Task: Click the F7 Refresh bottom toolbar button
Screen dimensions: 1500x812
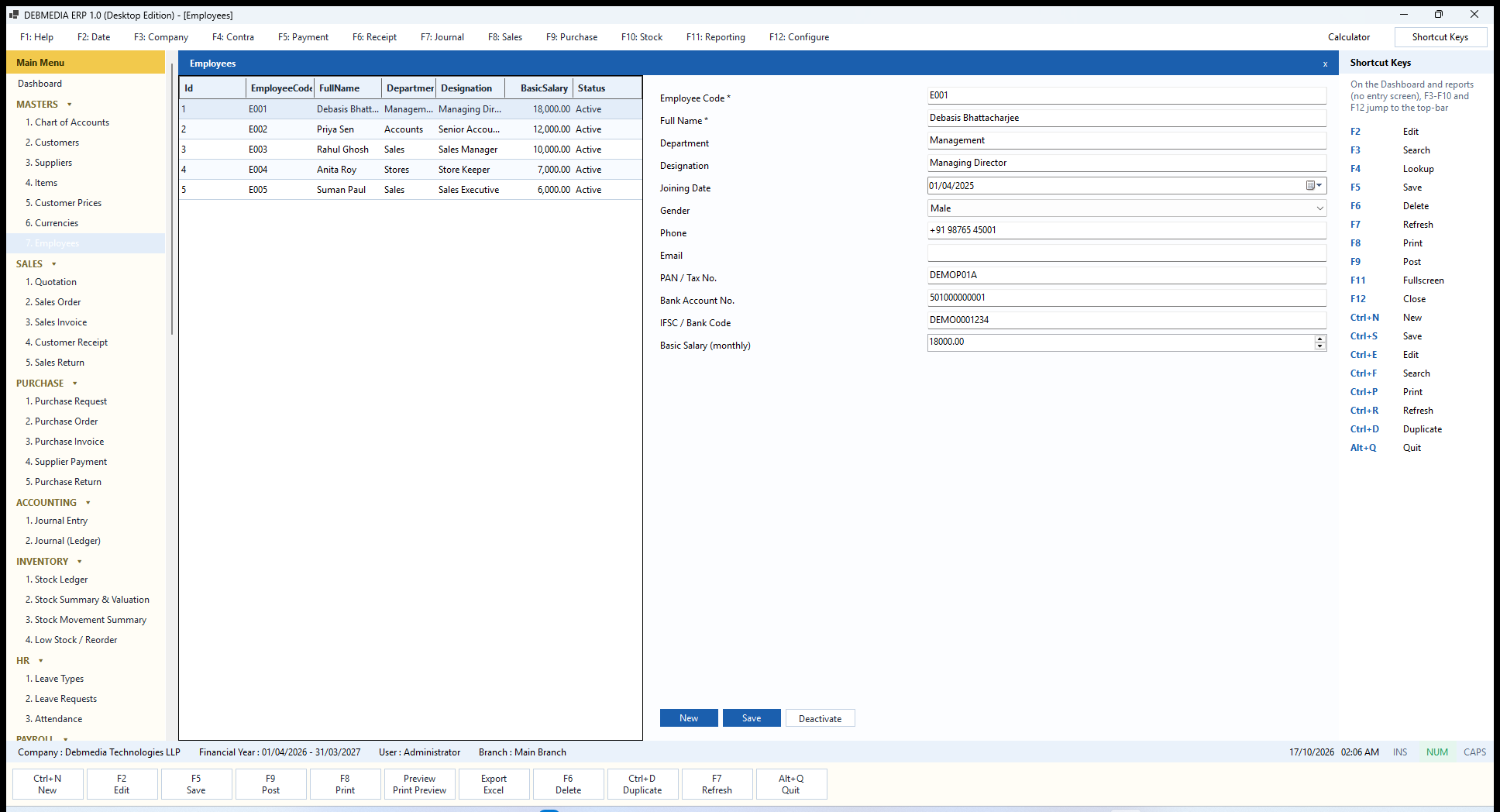Action: click(x=717, y=784)
